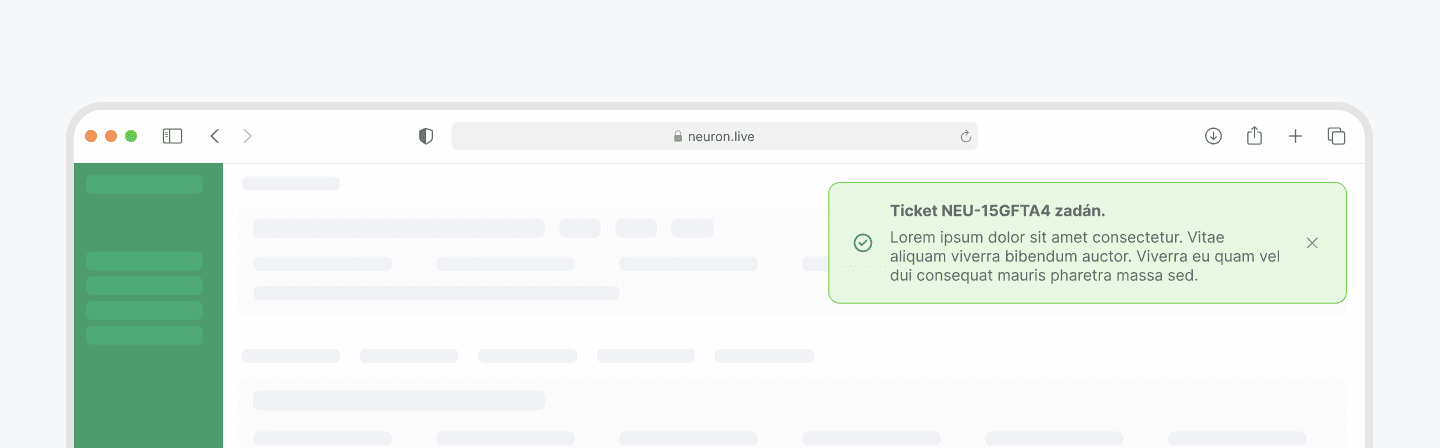Go back with the left chevron
This screenshot has height=448, width=1440.
pos(214,136)
